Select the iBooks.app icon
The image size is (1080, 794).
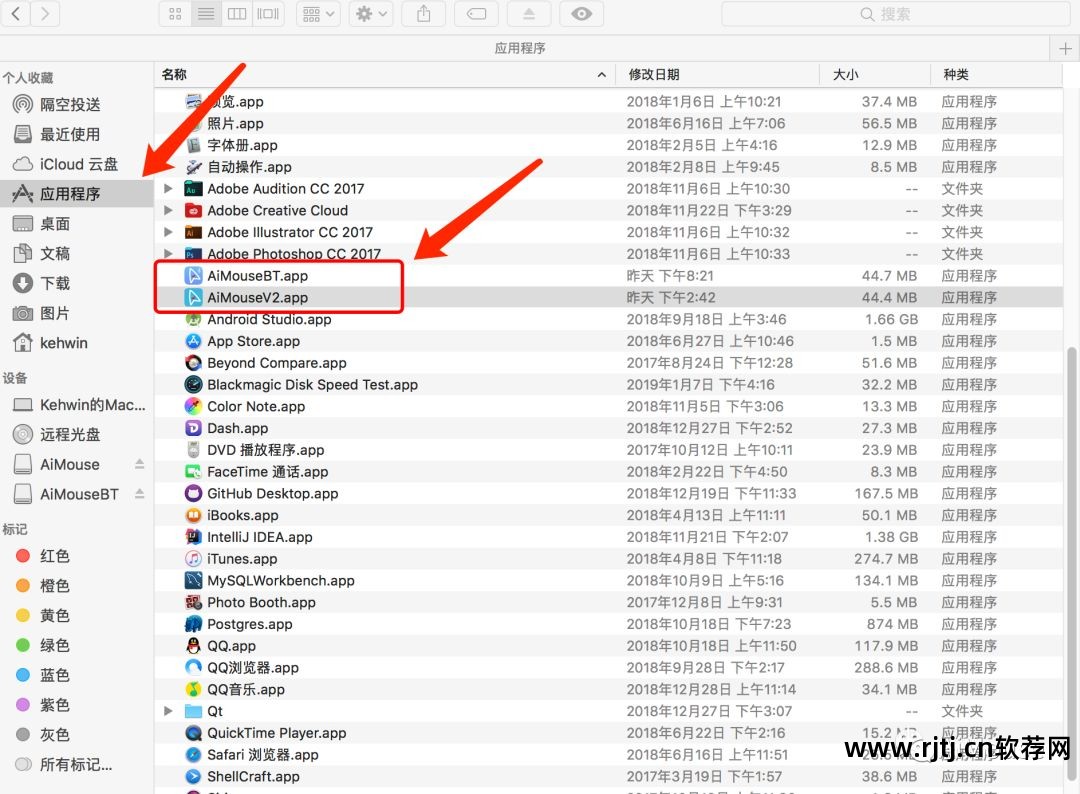(194, 515)
